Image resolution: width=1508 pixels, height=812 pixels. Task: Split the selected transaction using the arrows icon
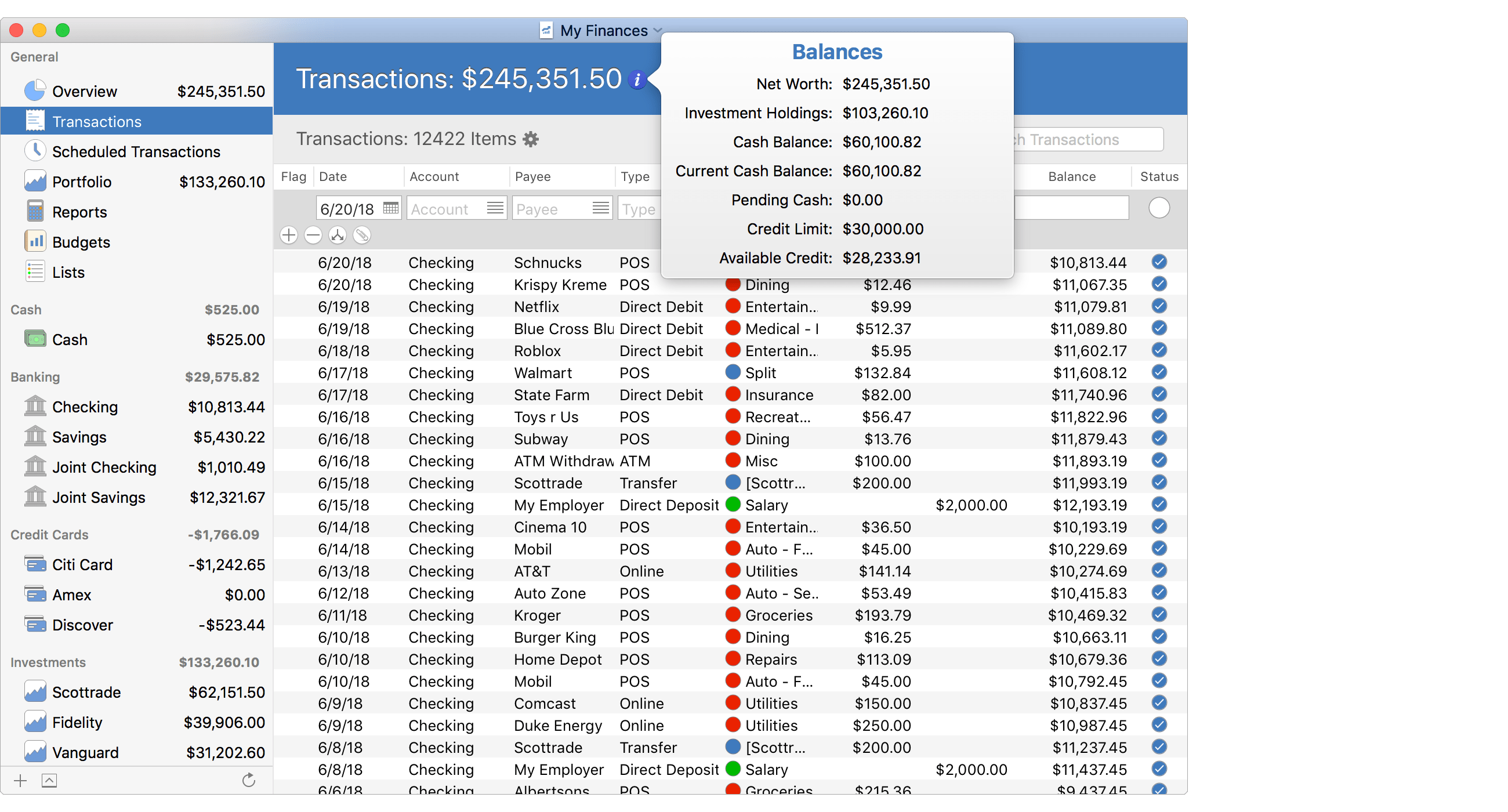coord(338,235)
